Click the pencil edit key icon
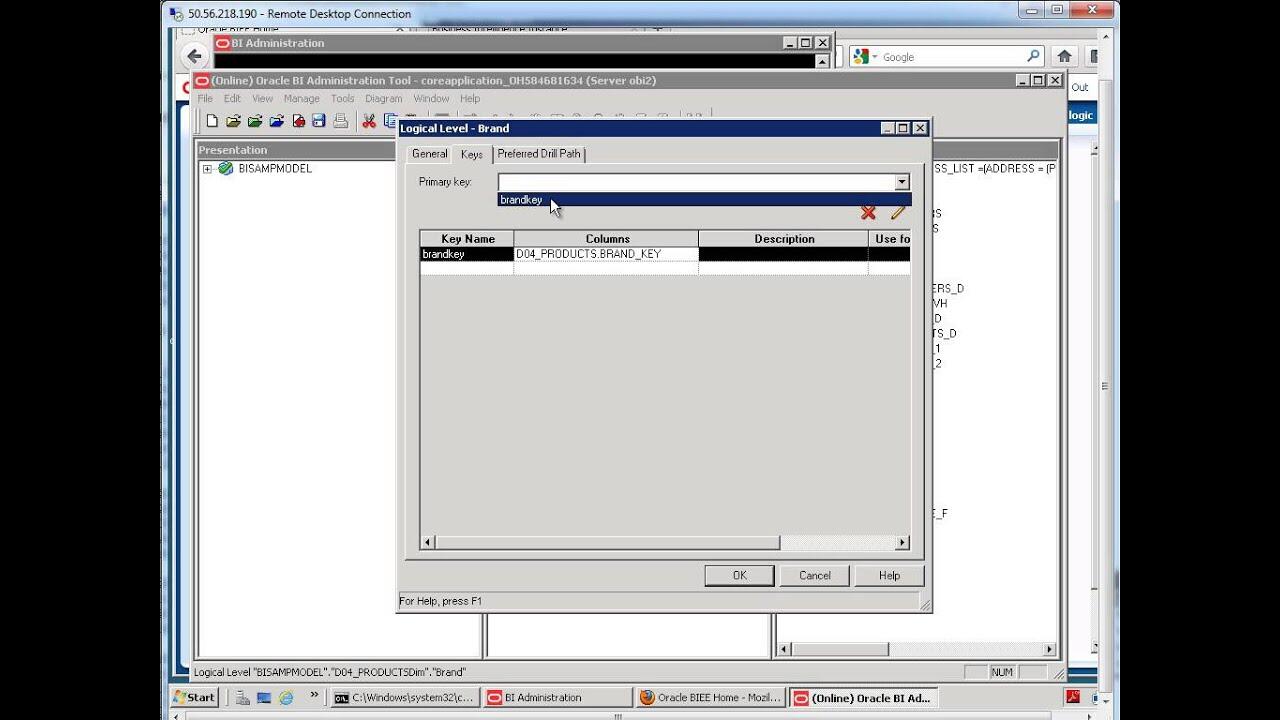The height and width of the screenshot is (720, 1280). pos(898,212)
